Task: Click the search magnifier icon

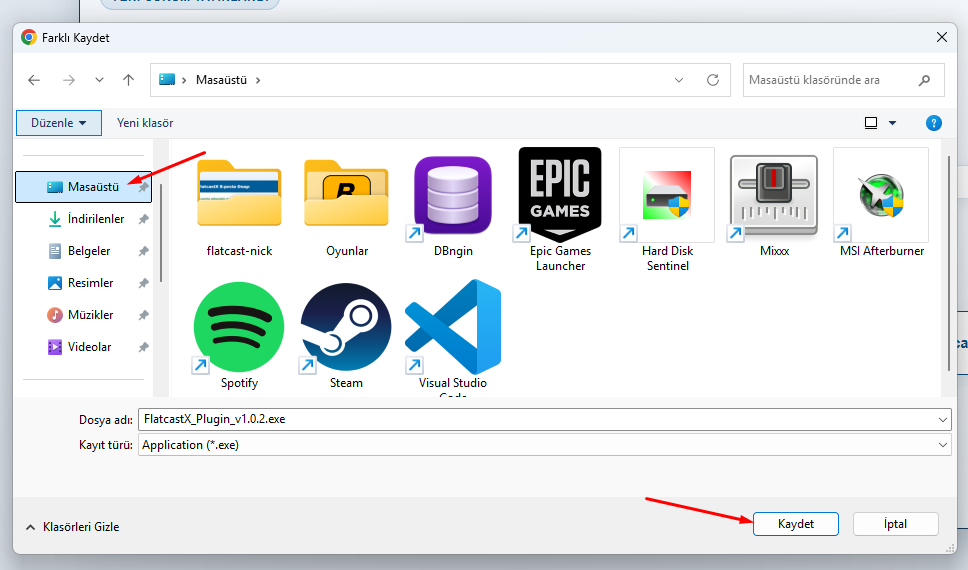Action: coord(924,80)
